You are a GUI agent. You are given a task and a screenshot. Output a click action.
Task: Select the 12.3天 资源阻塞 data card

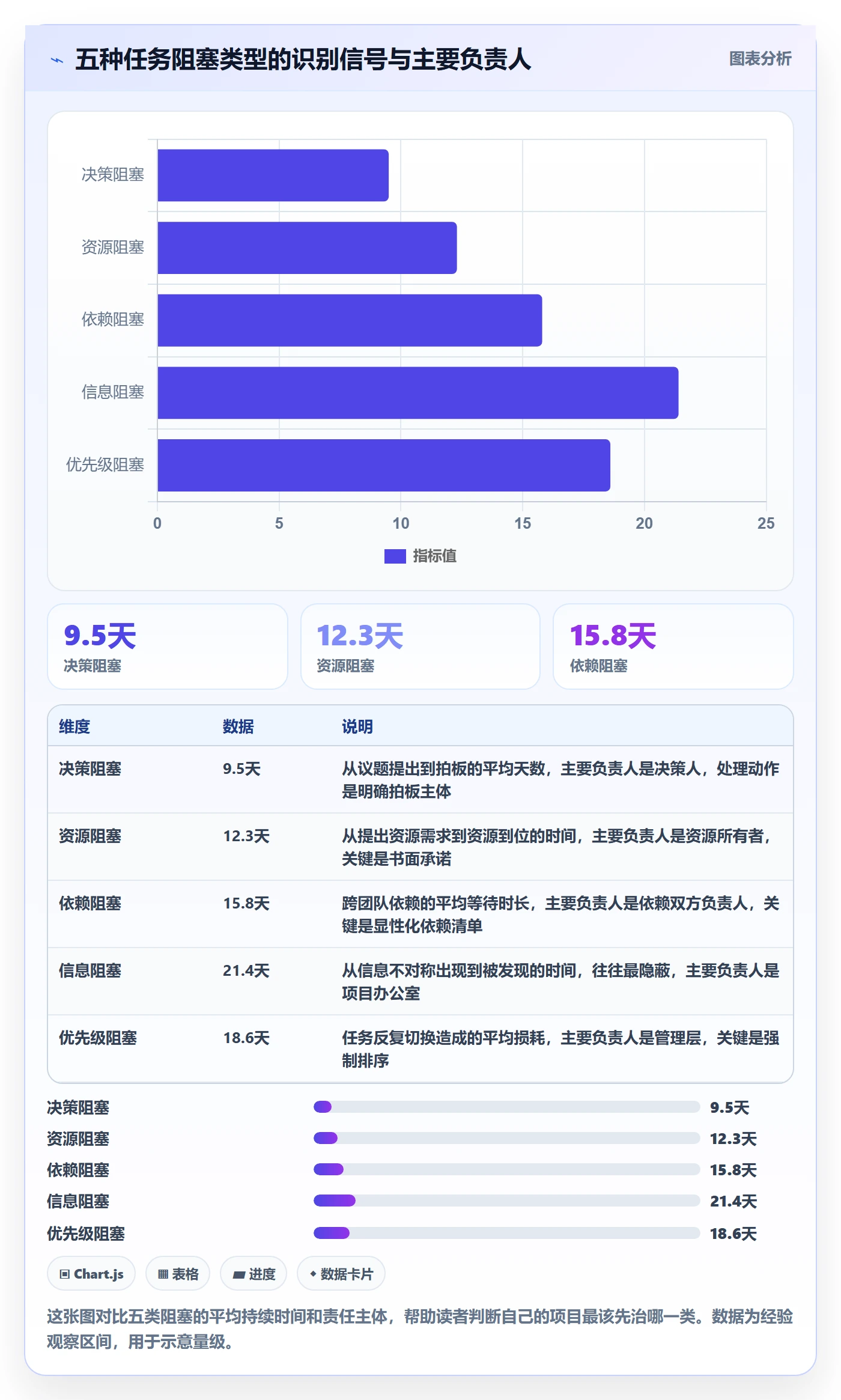click(421, 647)
